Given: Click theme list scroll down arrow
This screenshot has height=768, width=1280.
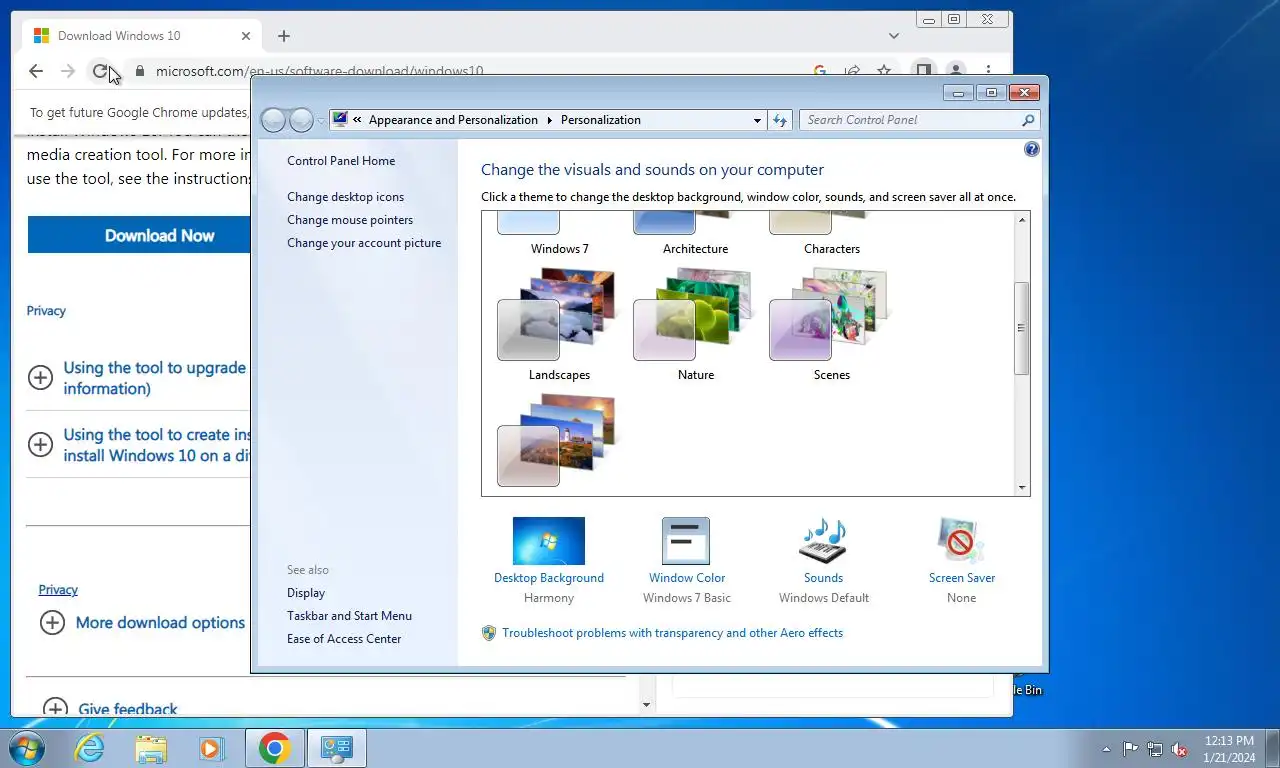Looking at the screenshot, I should 1021,488.
